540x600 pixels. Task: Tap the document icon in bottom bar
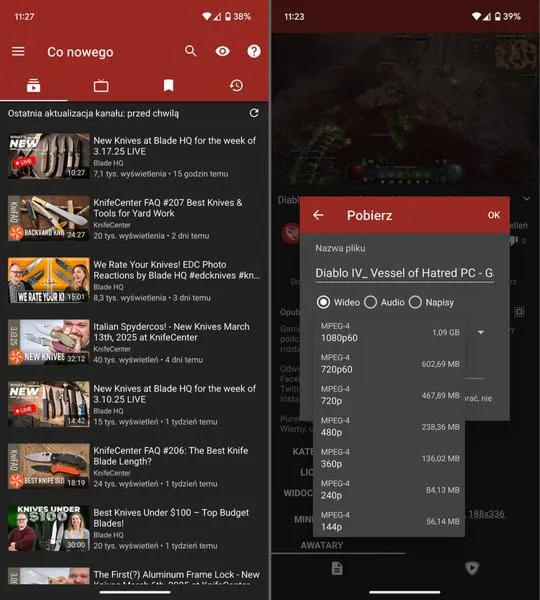tap(337, 568)
